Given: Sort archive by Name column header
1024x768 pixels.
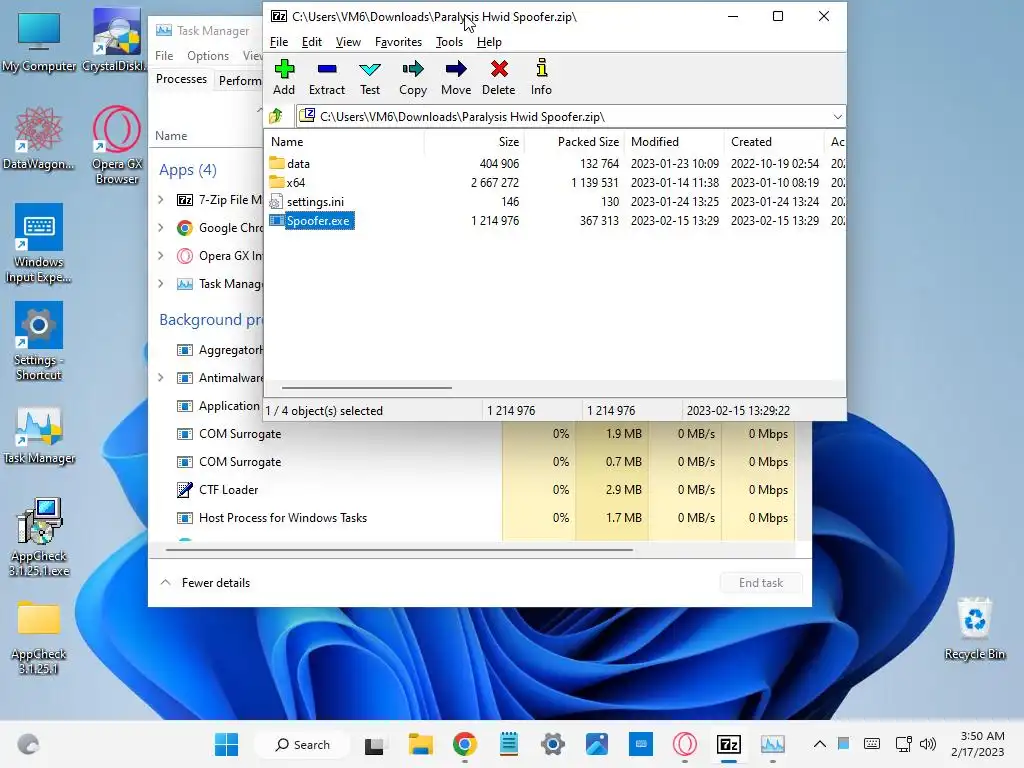Looking at the screenshot, I should 344,142.
